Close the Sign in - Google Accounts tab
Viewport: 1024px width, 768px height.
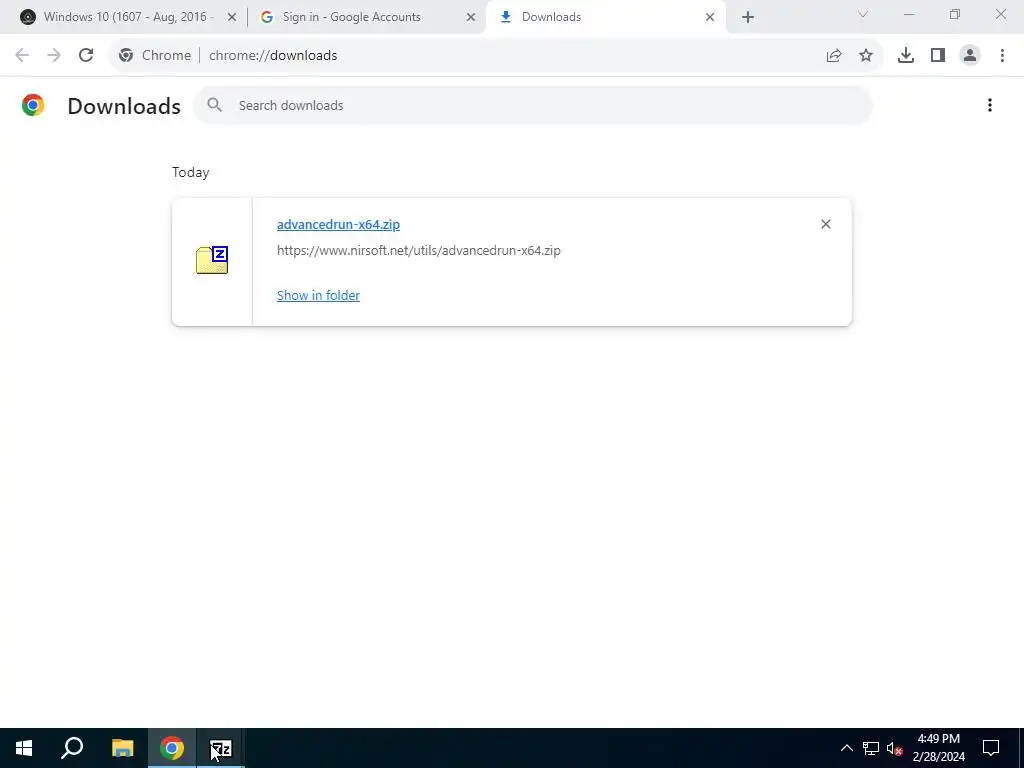click(x=470, y=17)
